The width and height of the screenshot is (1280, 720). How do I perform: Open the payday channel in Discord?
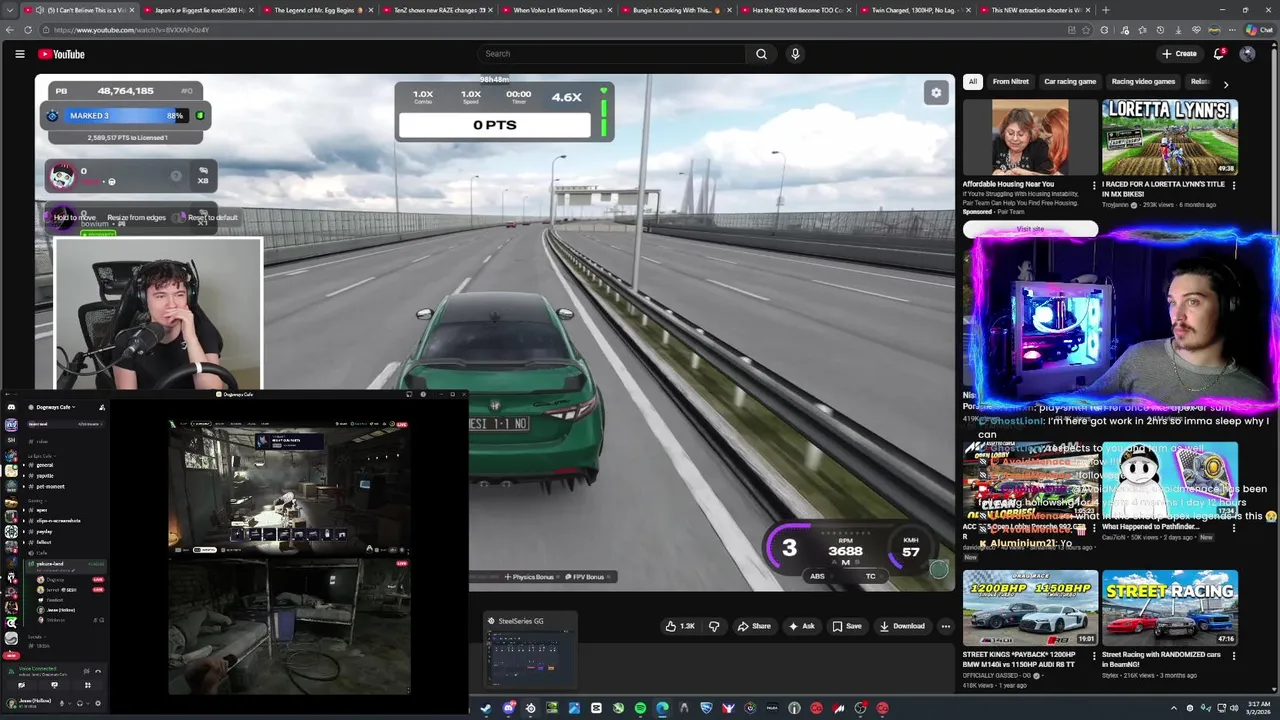[44, 531]
